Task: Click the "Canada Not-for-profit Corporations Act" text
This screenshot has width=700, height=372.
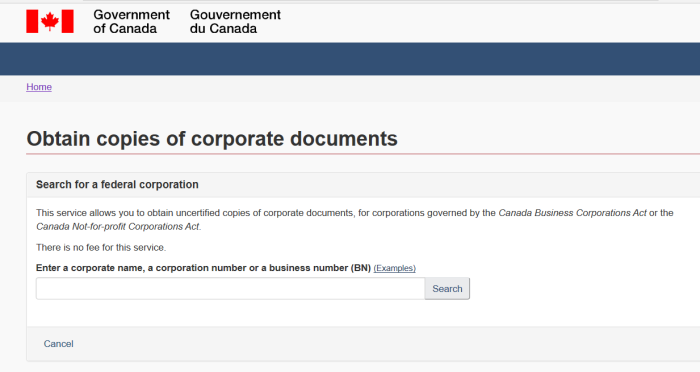Action: point(118,227)
